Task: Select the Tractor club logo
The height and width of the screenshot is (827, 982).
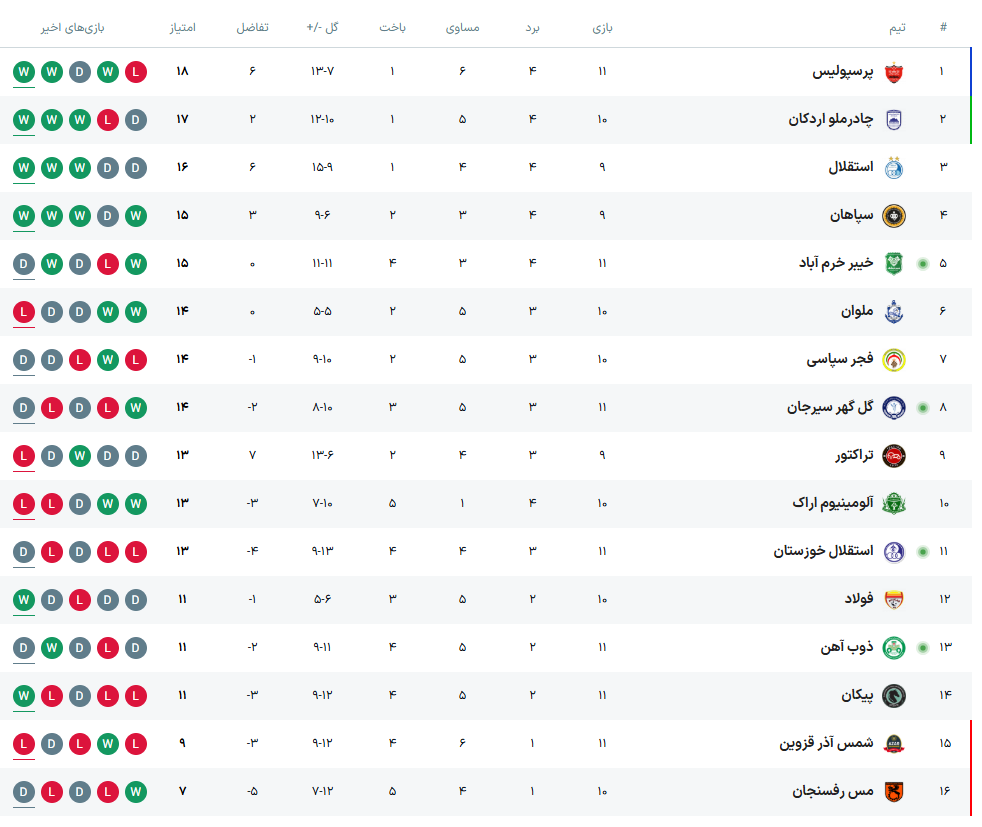Action: 893,456
